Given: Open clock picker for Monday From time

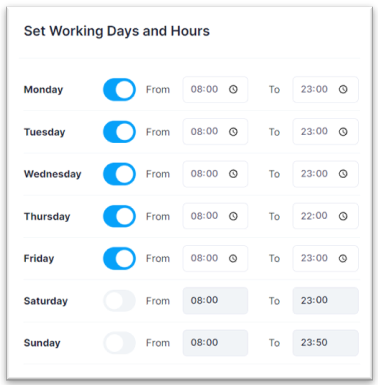Looking at the screenshot, I should point(233,89).
